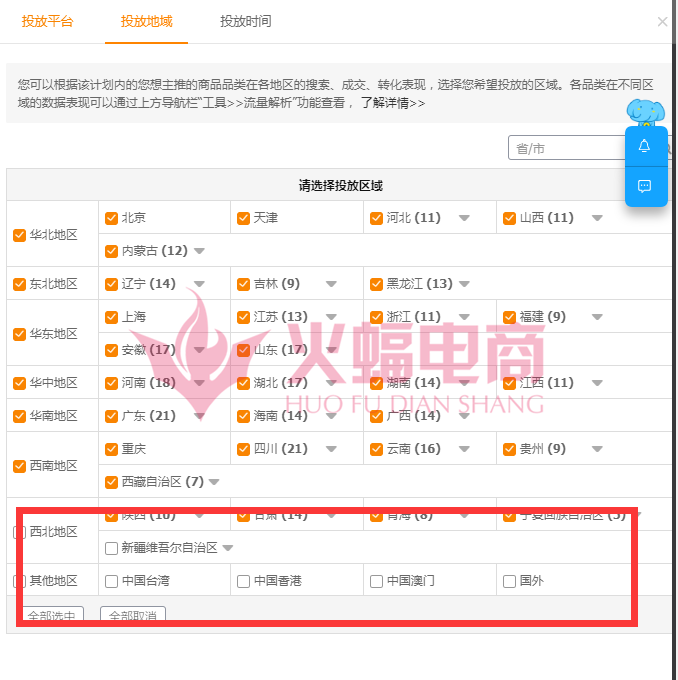Close the dialog with the X icon
Screen dimensions: 678x680
pos(662,21)
